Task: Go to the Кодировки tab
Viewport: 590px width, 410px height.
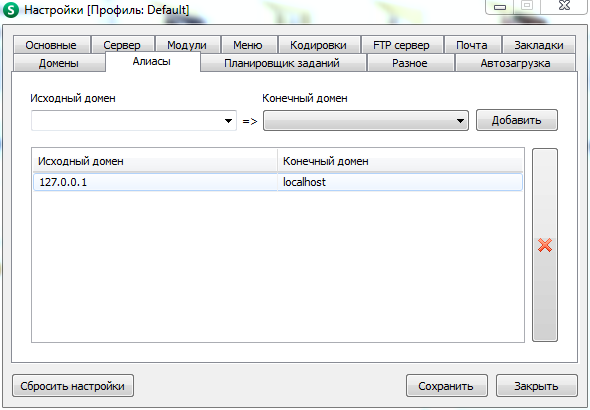Action: click(x=318, y=45)
